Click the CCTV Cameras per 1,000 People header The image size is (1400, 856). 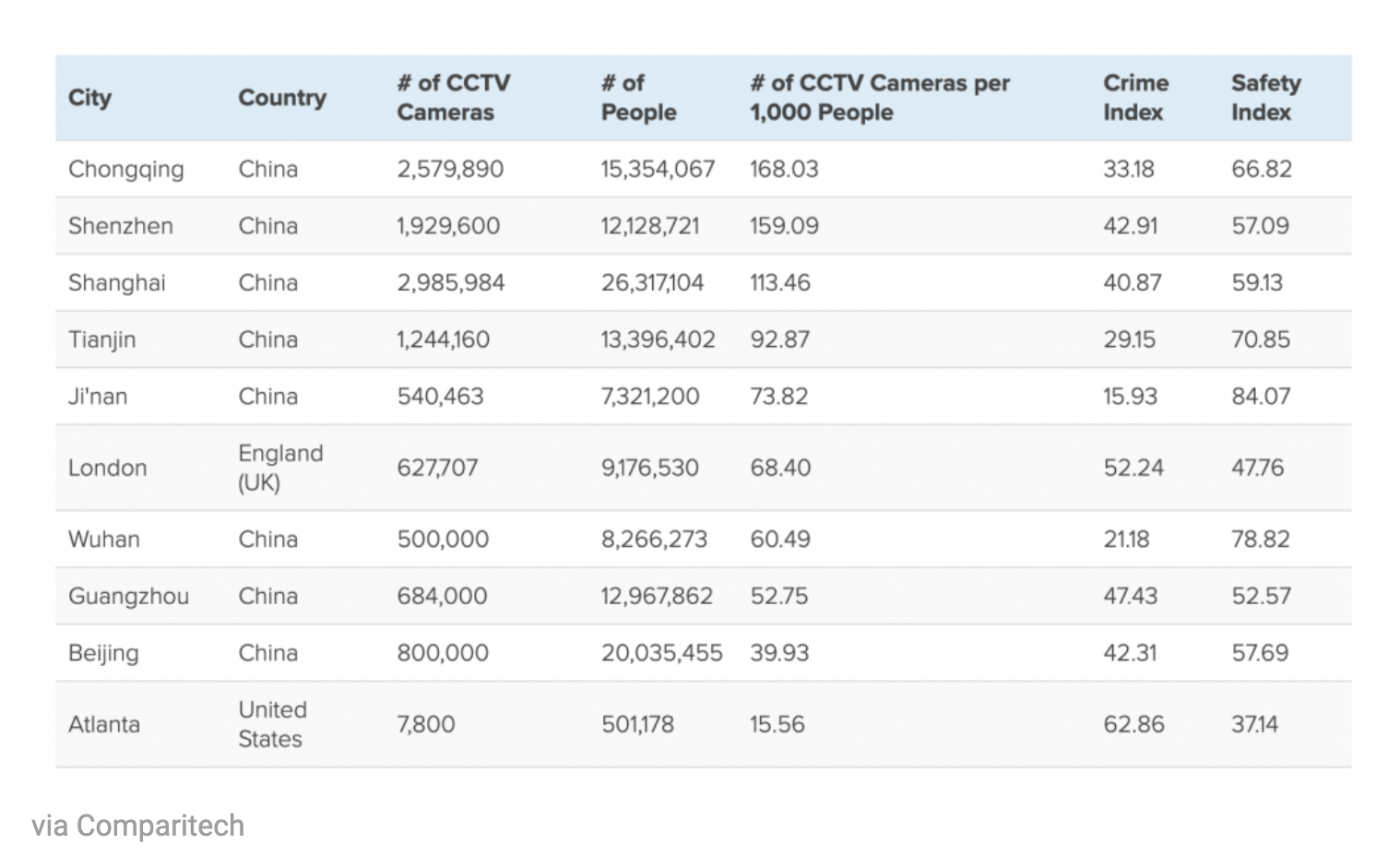point(879,98)
